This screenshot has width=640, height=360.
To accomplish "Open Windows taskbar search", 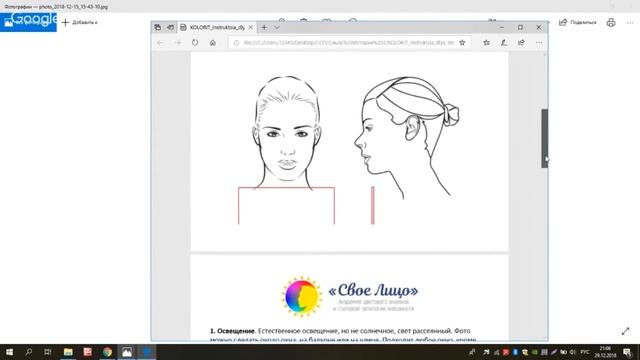I will [x=29, y=352].
